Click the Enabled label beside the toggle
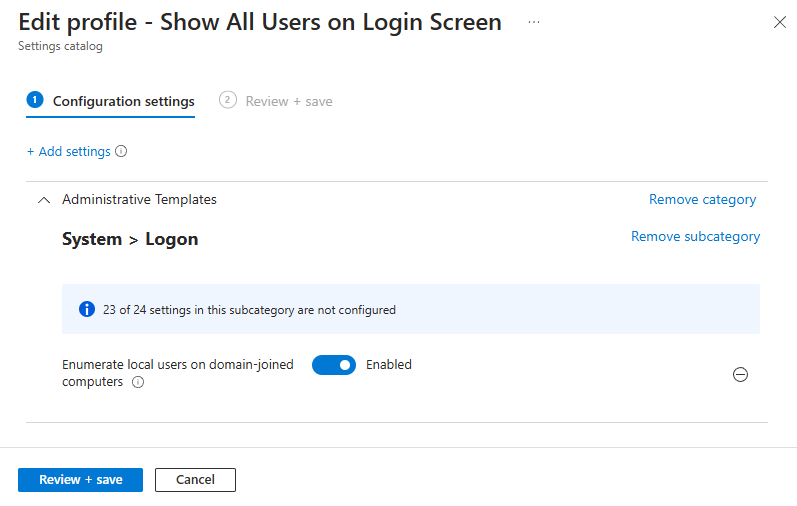The width and height of the screenshot is (797, 506). (x=388, y=365)
